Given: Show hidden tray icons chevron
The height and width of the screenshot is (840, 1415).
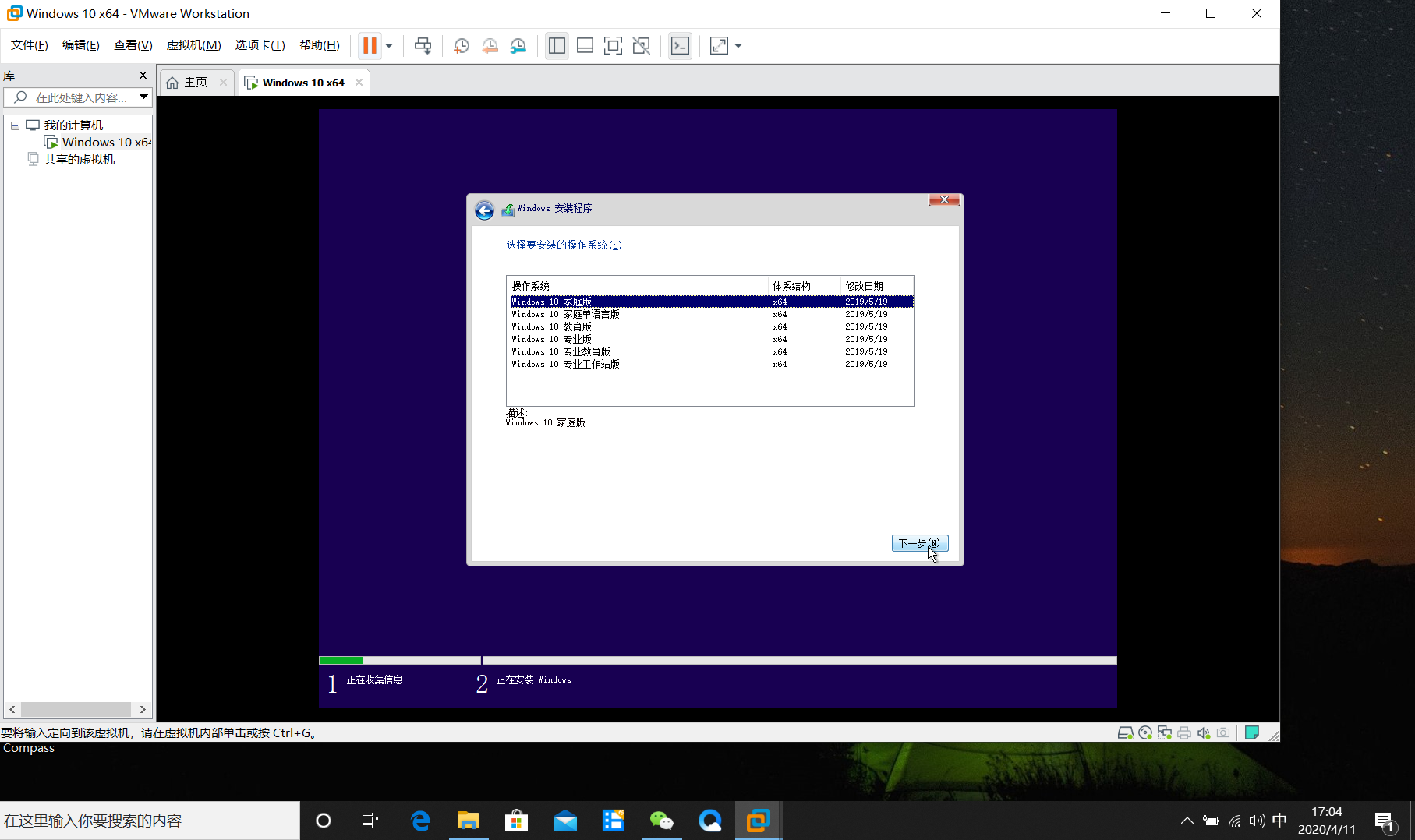Looking at the screenshot, I should [1187, 821].
